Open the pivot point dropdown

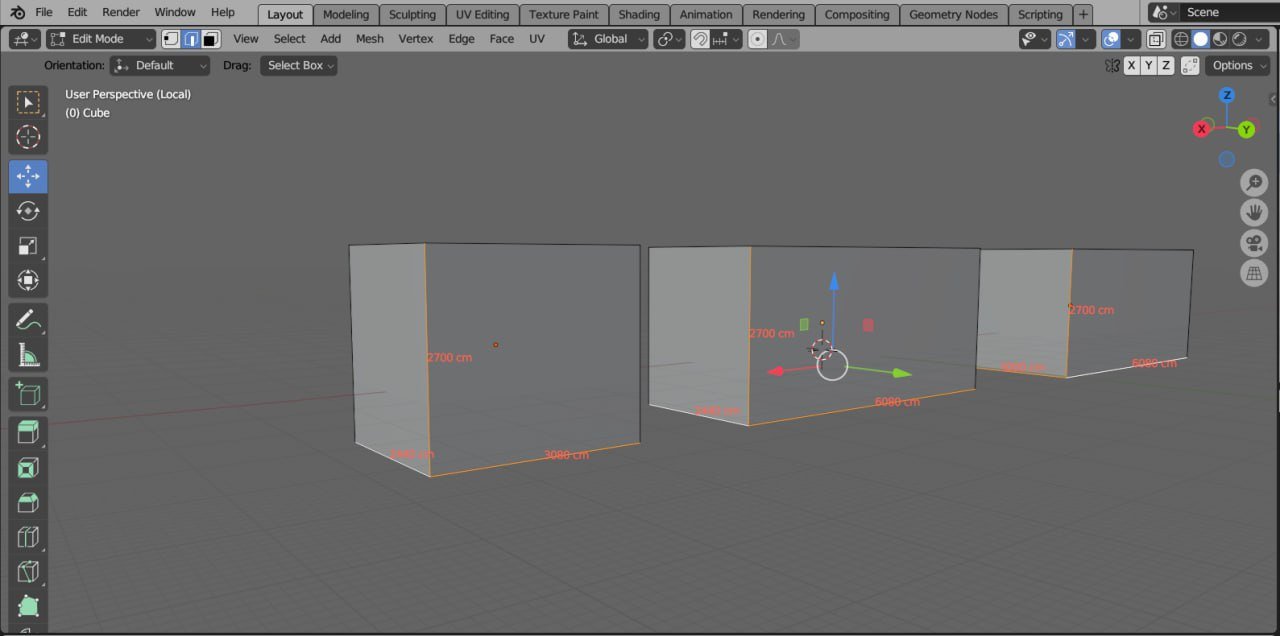pos(669,39)
